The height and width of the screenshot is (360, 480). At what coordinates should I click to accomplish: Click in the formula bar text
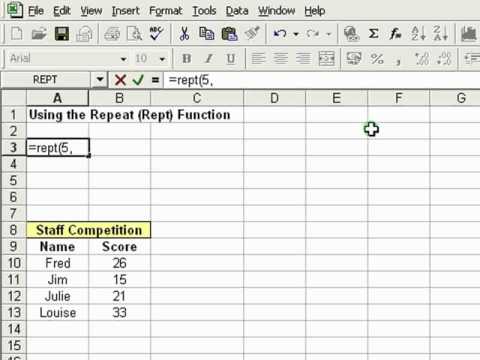coord(191,80)
